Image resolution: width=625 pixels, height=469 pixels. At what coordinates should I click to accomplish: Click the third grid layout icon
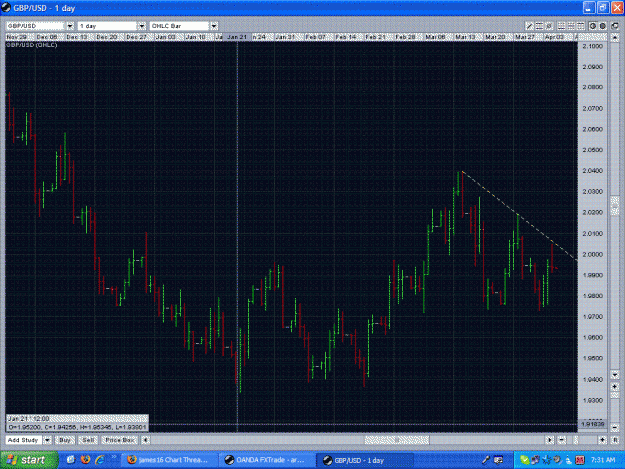(581, 26)
